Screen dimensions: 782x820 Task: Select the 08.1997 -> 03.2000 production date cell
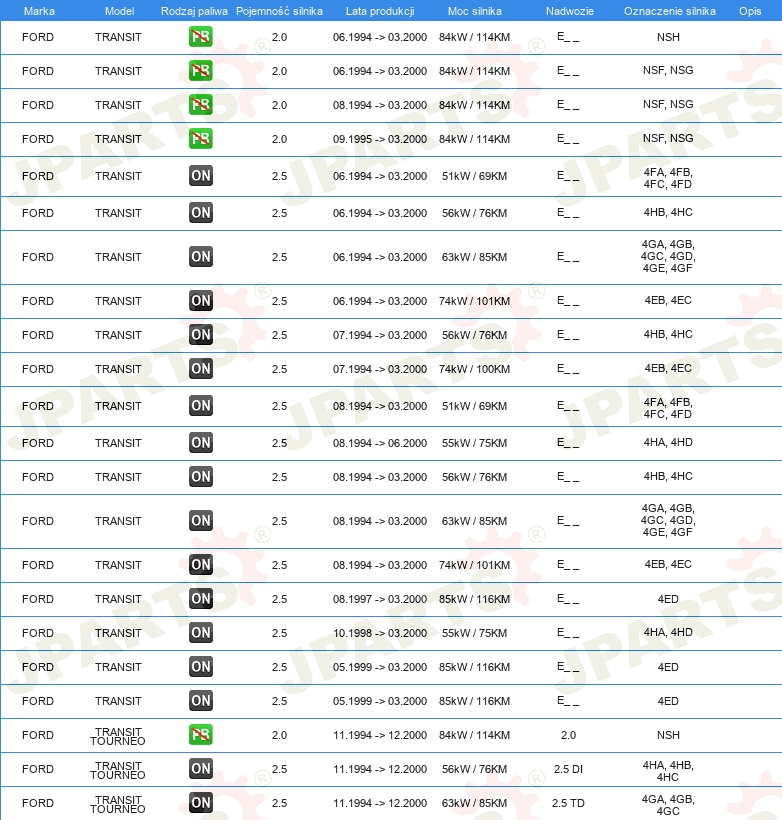(380, 599)
